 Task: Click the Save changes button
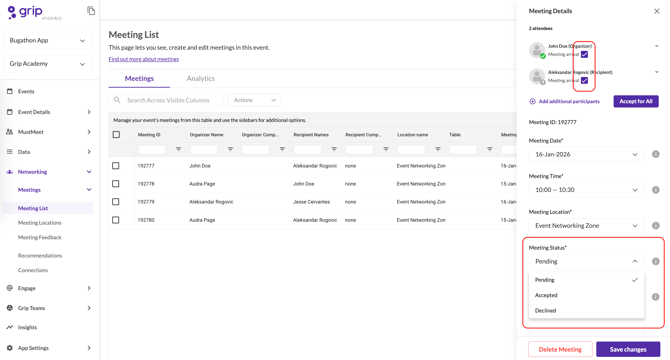[628, 349]
